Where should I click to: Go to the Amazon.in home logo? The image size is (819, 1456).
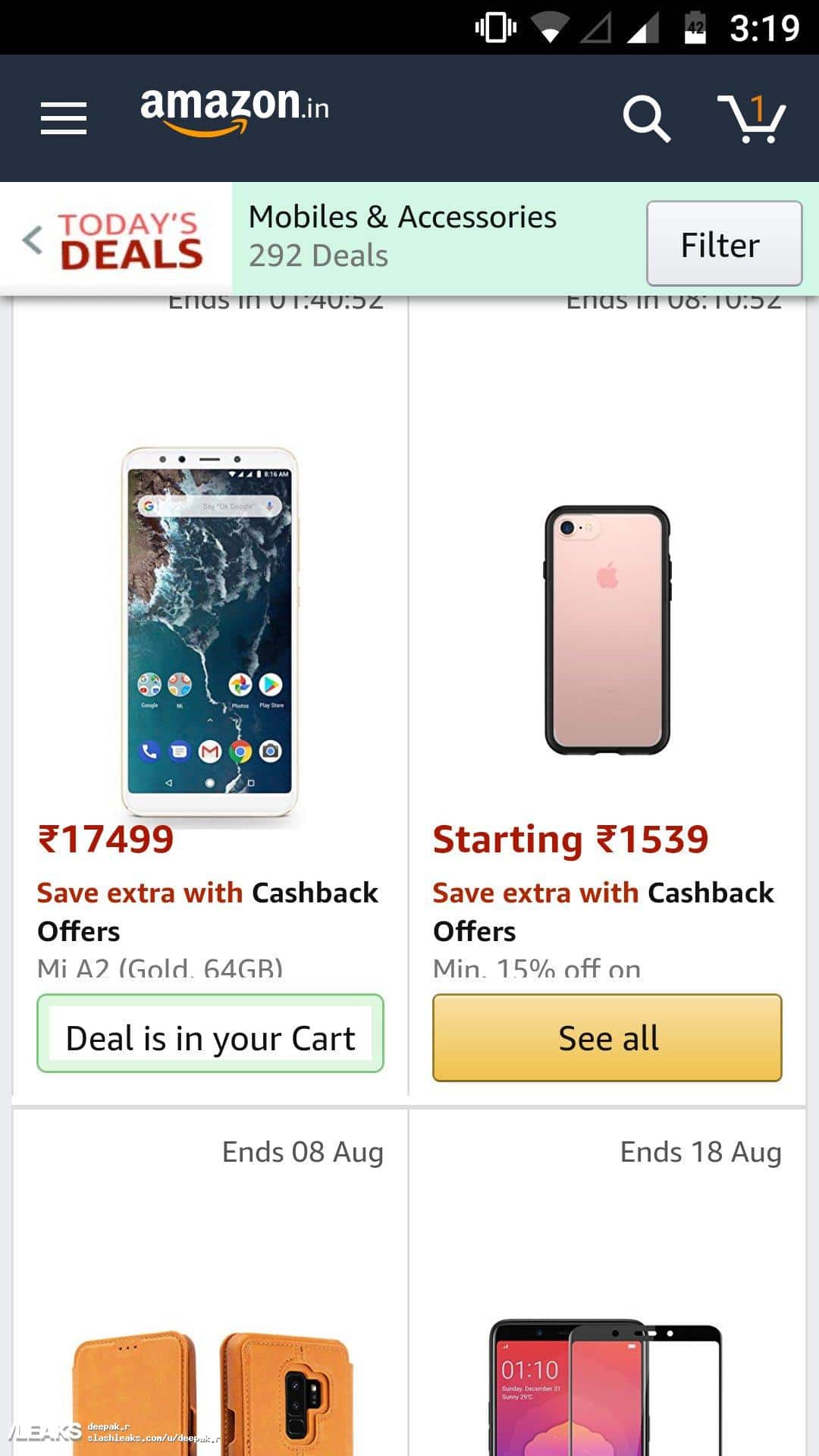click(234, 109)
